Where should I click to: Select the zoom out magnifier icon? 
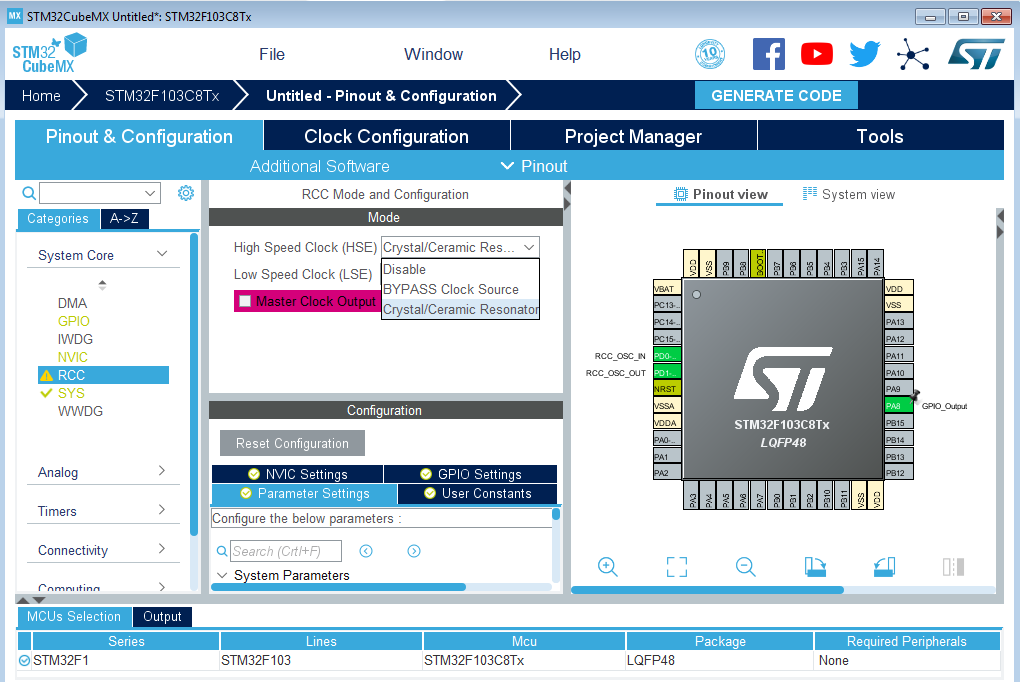tap(746, 567)
